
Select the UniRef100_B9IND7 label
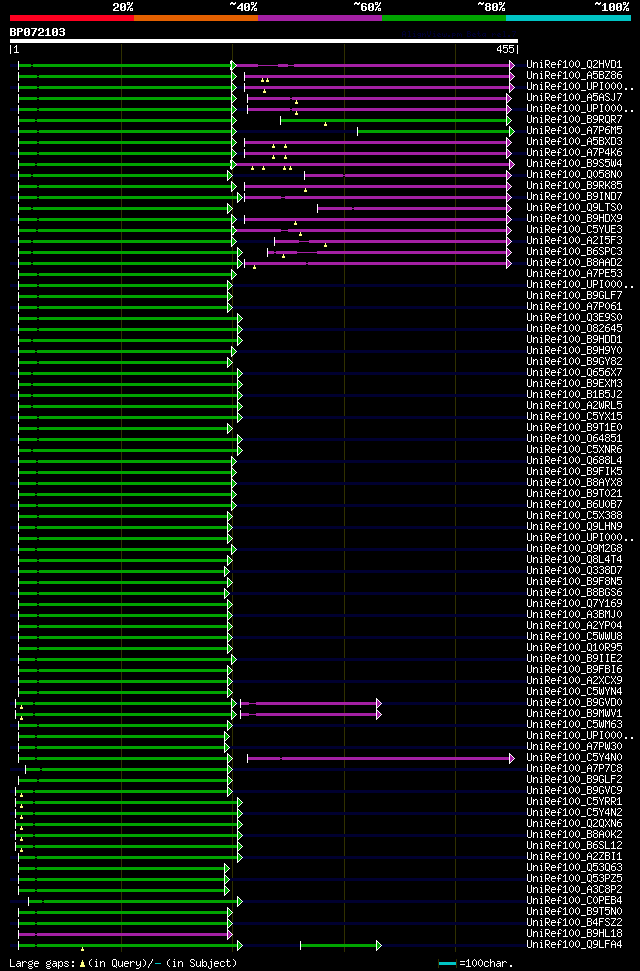(574, 196)
